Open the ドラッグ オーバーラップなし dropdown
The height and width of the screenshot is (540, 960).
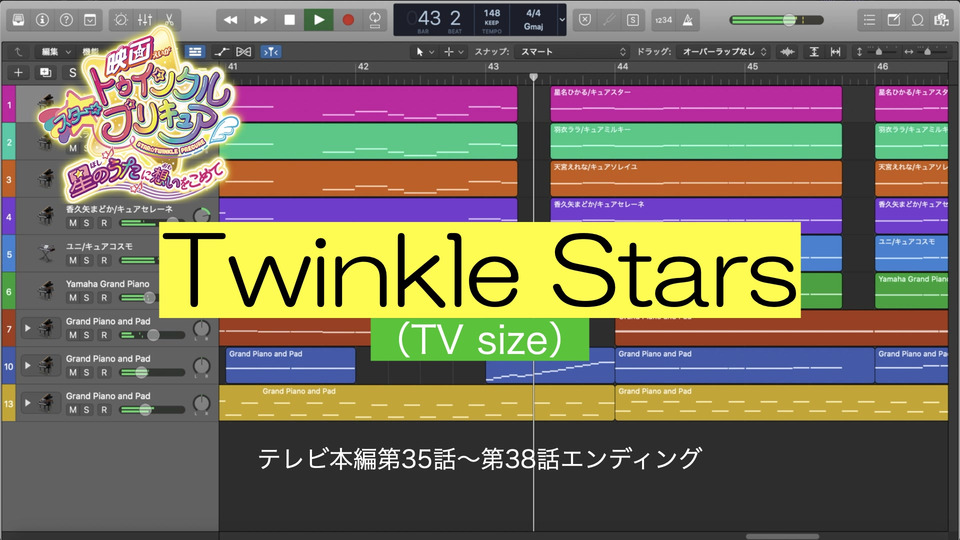[724, 52]
